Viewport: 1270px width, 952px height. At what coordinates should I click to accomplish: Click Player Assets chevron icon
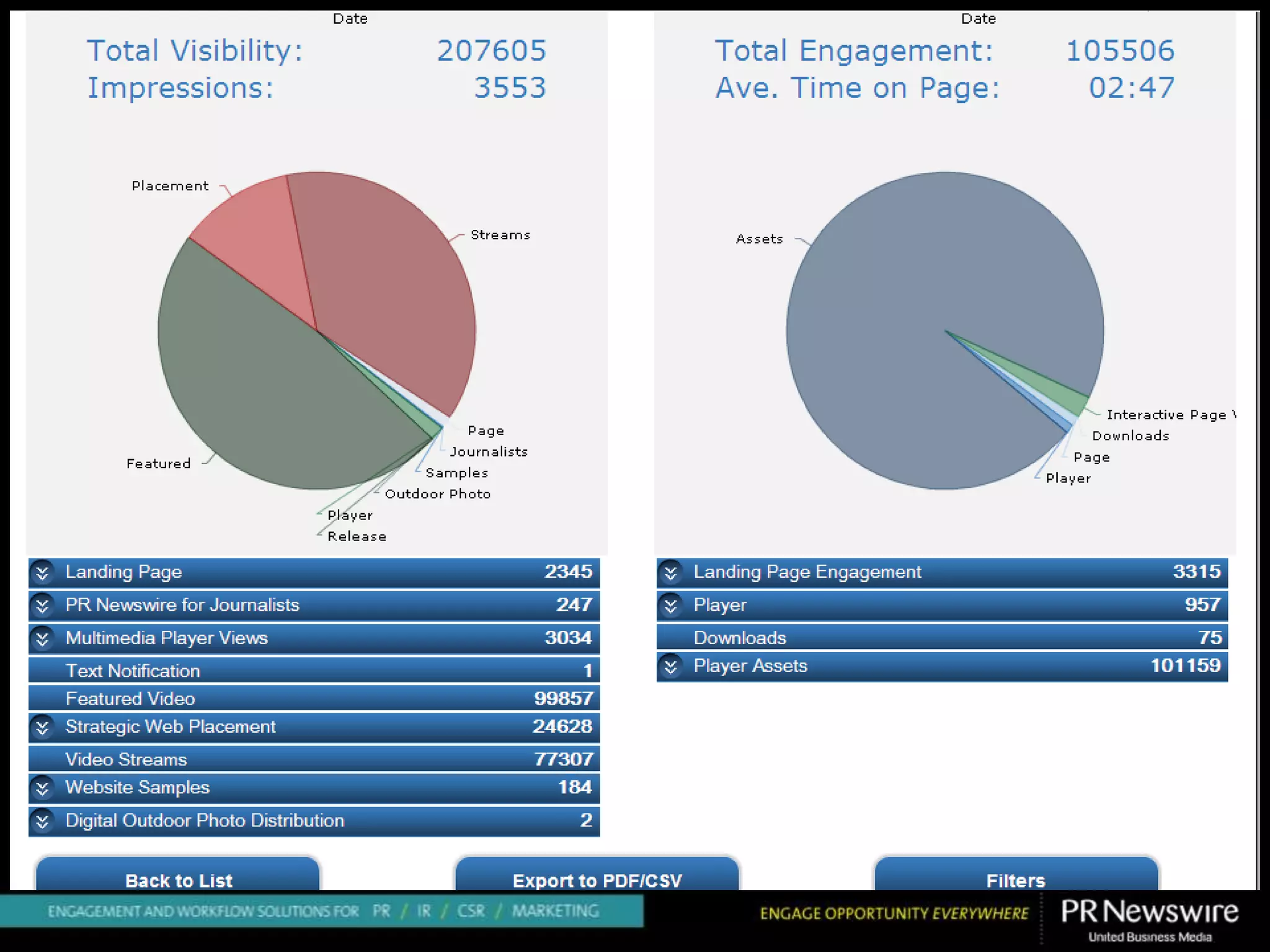[x=670, y=666]
